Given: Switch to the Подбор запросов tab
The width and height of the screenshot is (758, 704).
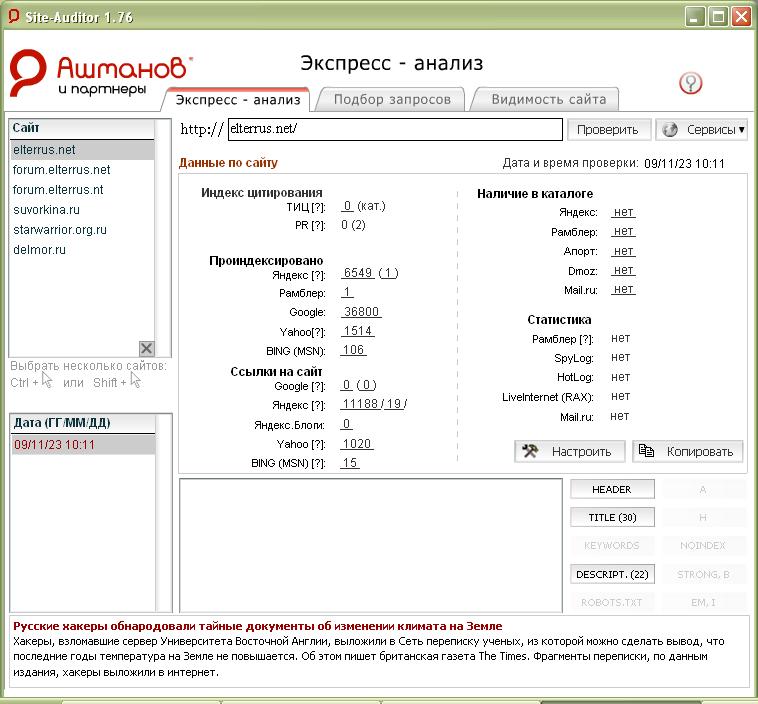Looking at the screenshot, I should (391, 99).
